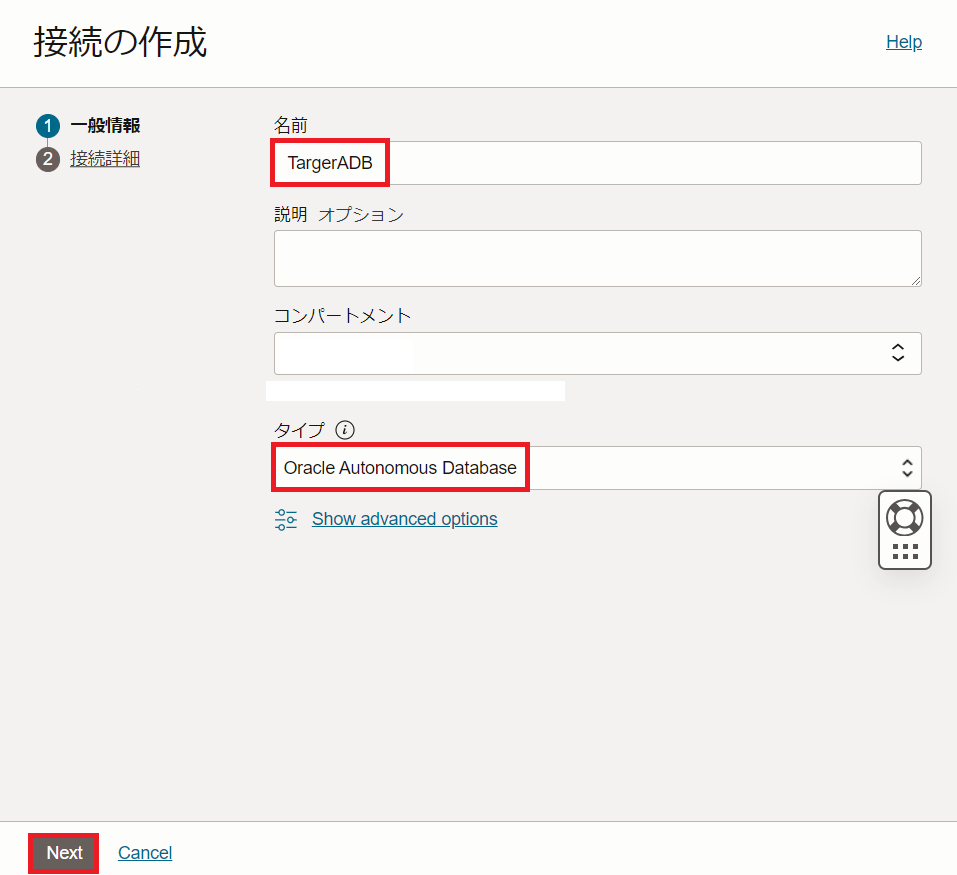
Task: Click the info icon beside タイプ
Action: 345,430
